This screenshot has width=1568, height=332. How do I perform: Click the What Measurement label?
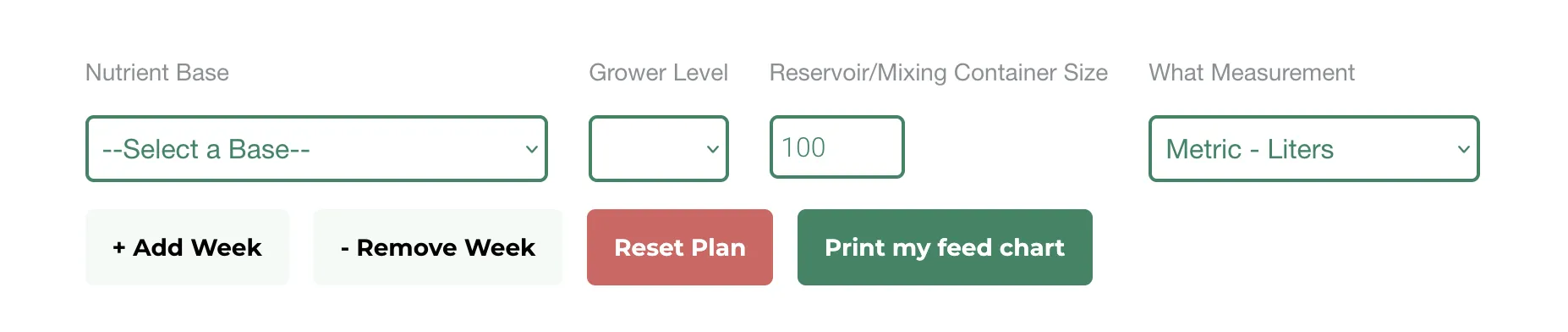pyautogui.click(x=1252, y=73)
